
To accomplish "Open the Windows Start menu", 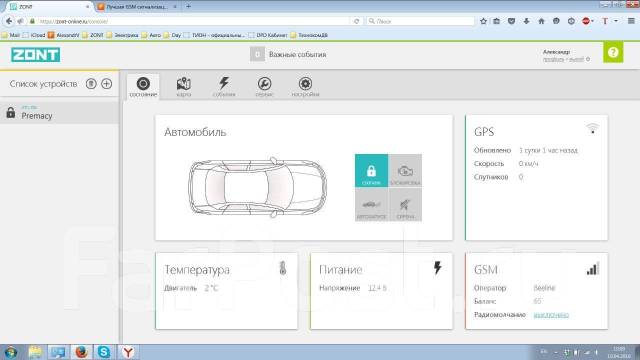I will click(11, 352).
